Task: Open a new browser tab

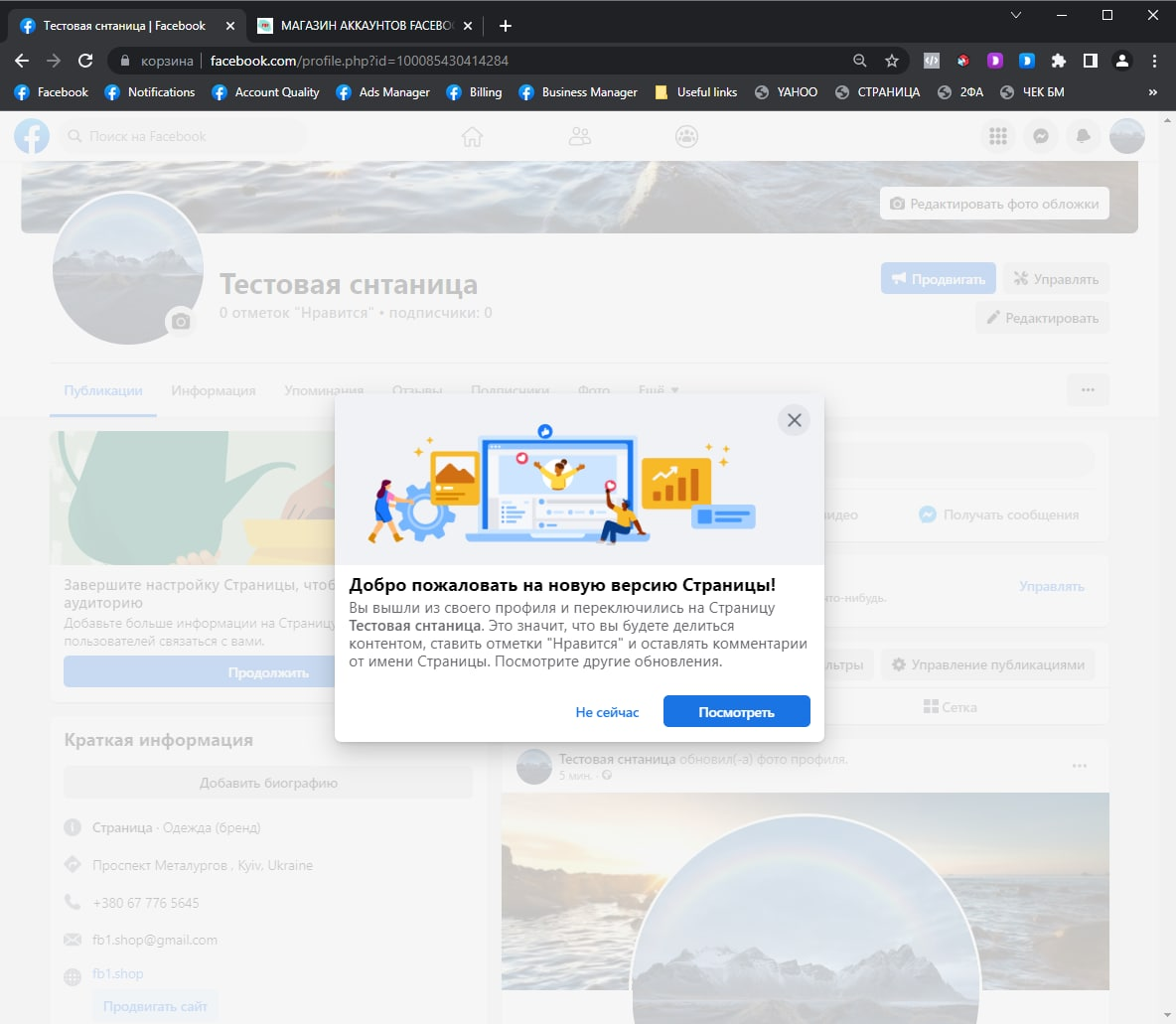Action: pyautogui.click(x=506, y=26)
